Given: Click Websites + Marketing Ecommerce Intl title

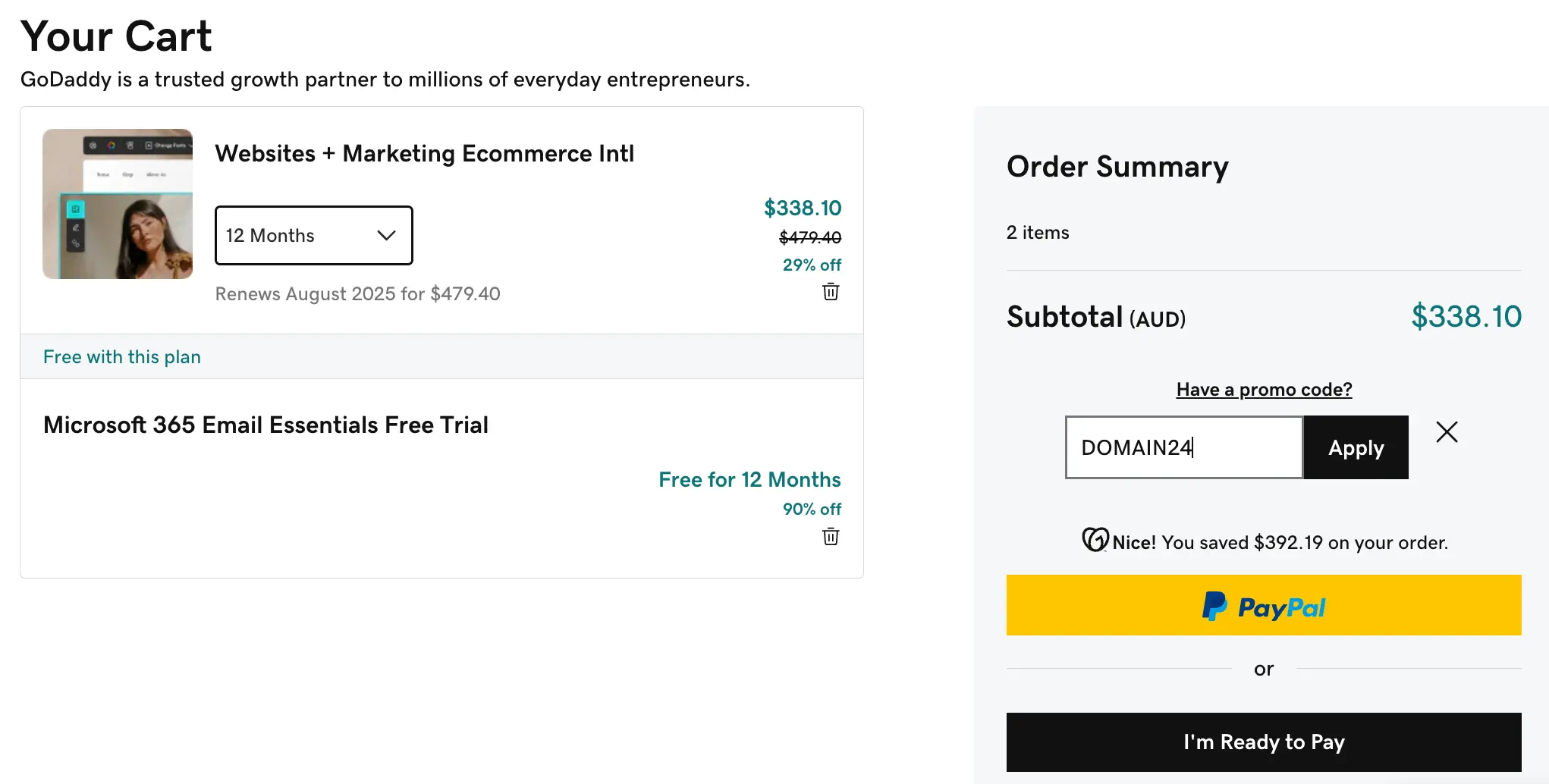Looking at the screenshot, I should click(424, 154).
